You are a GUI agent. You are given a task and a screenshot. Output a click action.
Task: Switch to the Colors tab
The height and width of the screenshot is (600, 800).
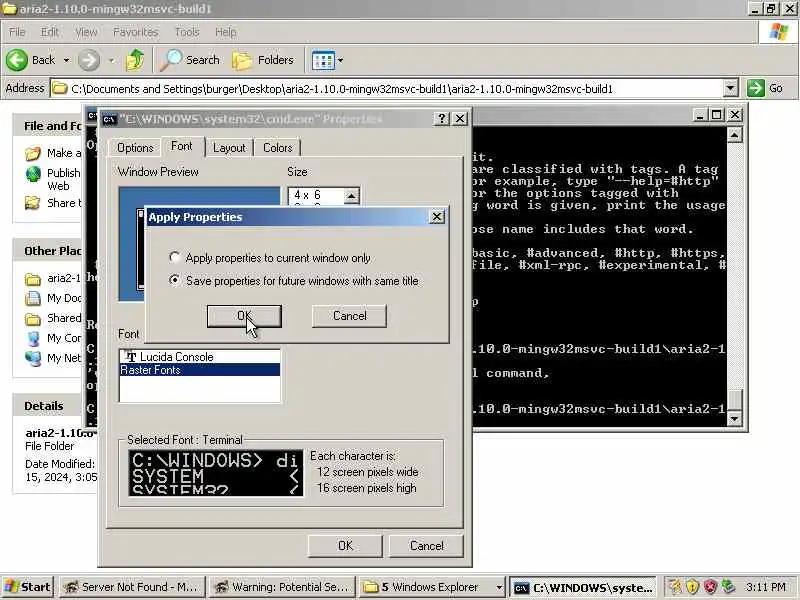[x=278, y=147]
